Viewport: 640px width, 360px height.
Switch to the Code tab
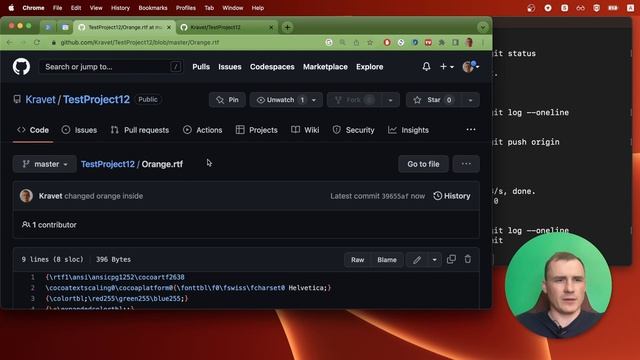point(33,130)
